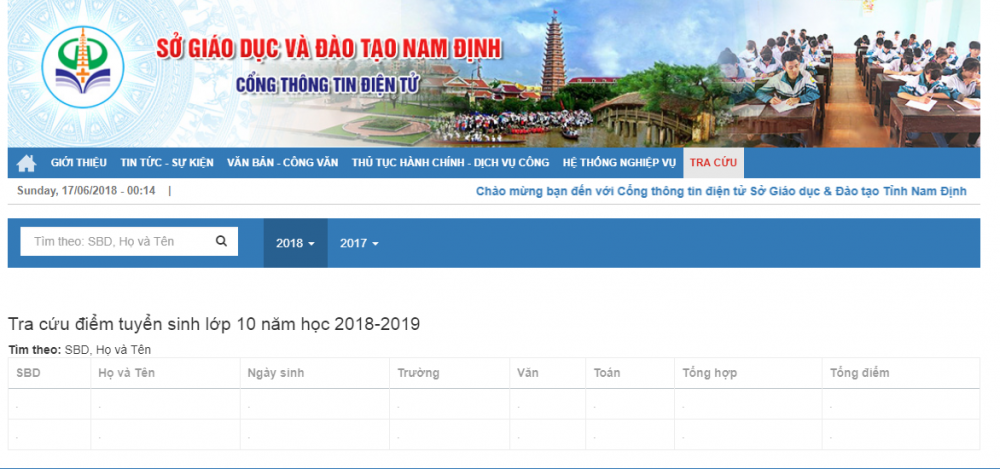
Task: Open Văn Bản - Công Văn menu
Action: pos(282,162)
